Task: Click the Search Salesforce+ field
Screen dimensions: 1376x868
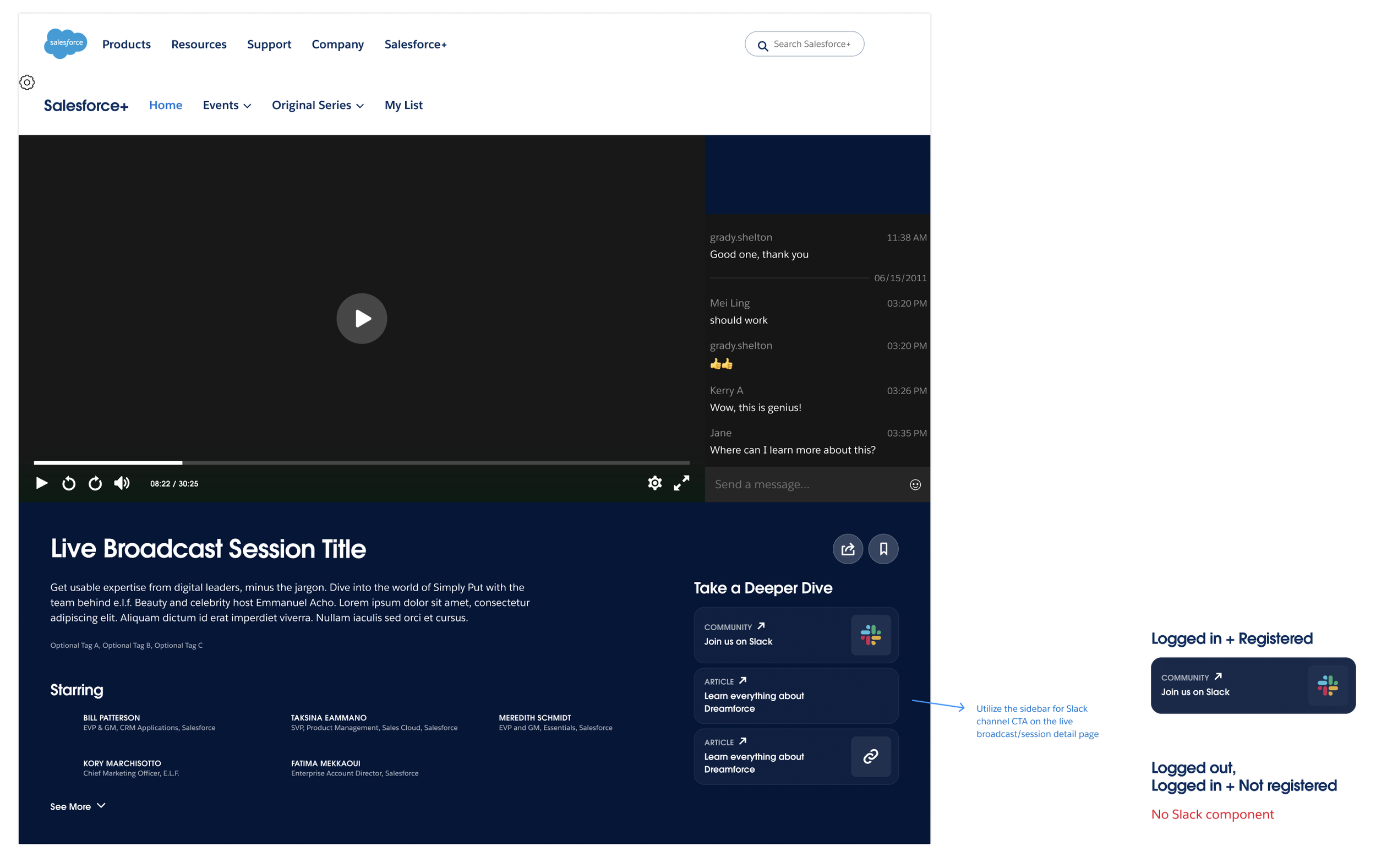Action: pyautogui.click(x=805, y=44)
